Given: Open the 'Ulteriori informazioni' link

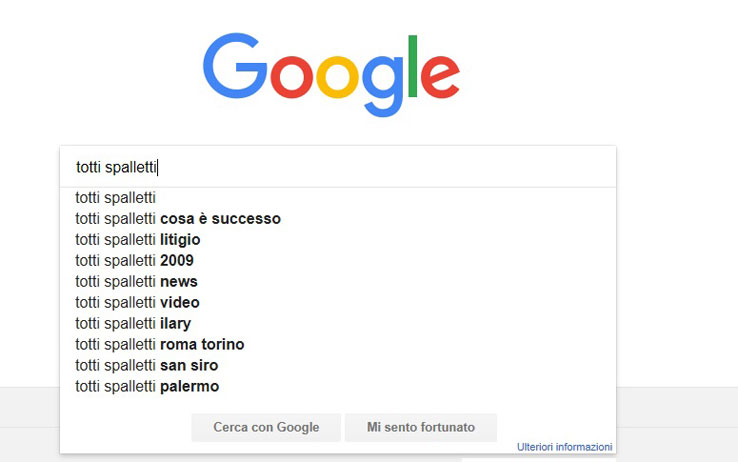Looking at the screenshot, I should pyautogui.click(x=564, y=447).
